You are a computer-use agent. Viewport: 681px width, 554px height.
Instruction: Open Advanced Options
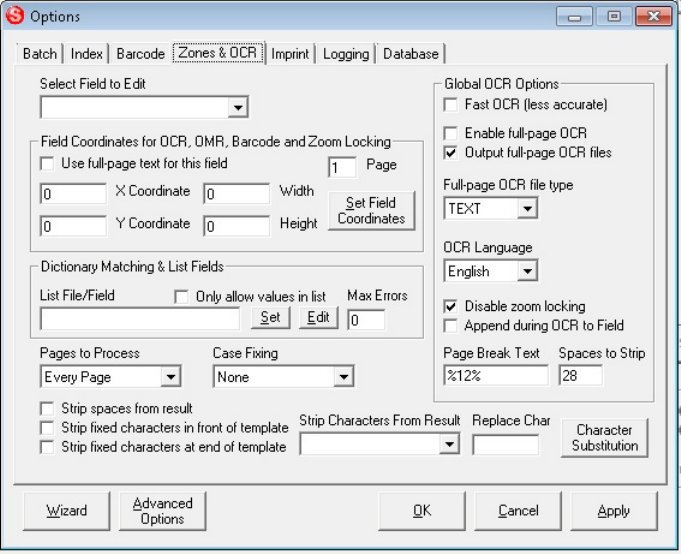[162, 511]
